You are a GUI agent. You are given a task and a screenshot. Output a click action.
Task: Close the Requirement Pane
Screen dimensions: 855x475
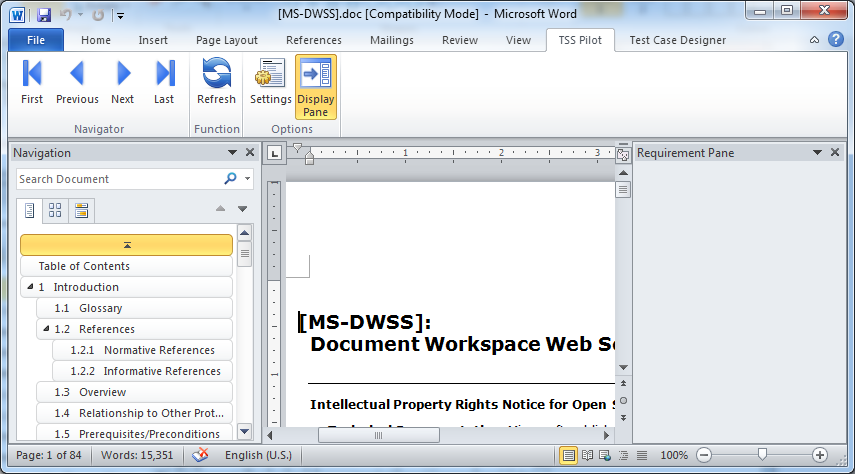pos(835,153)
